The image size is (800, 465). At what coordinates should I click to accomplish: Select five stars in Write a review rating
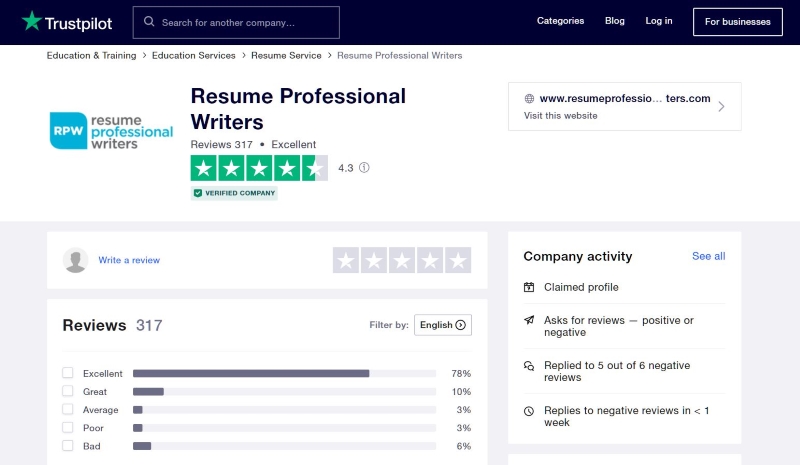pyautogui.click(x=458, y=260)
